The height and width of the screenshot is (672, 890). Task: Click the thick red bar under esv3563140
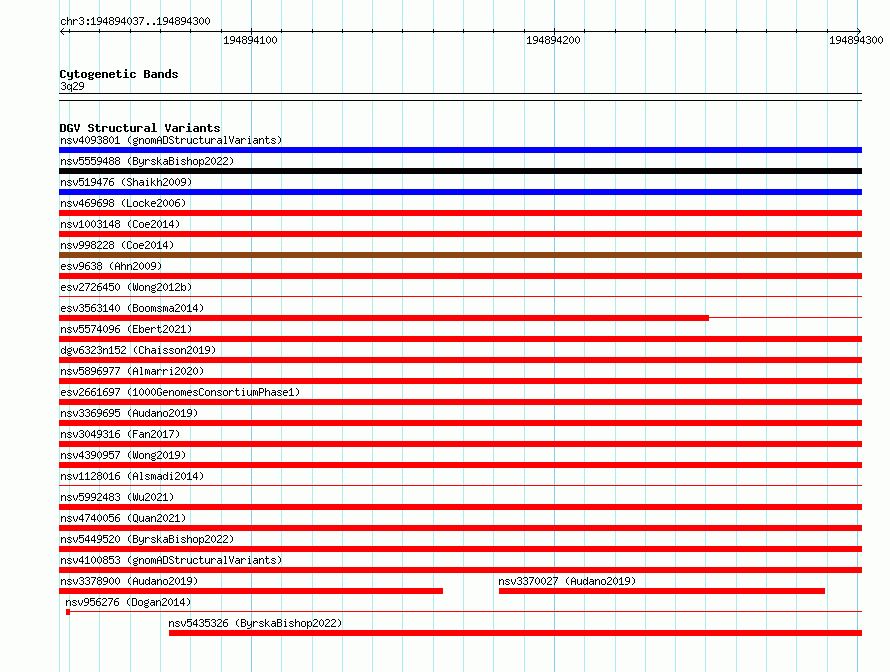click(384, 318)
